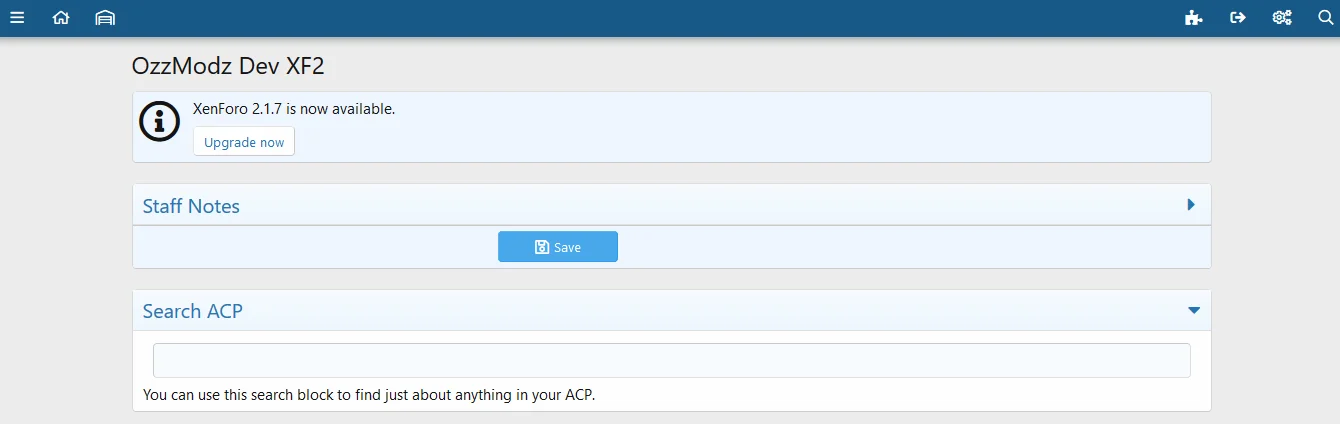Click the Search ACP heading
1340x424 pixels.
pyautogui.click(x=193, y=311)
